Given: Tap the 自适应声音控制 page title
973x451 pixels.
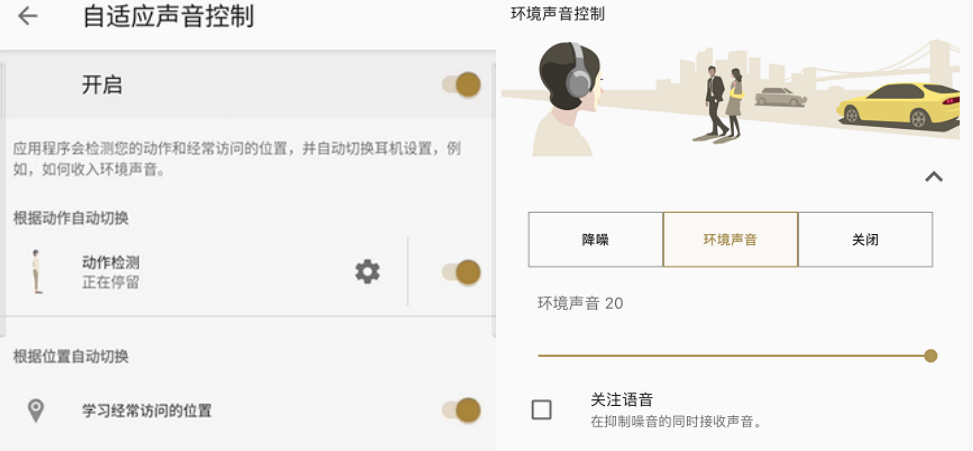Looking at the screenshot, I should click(167, 16).
